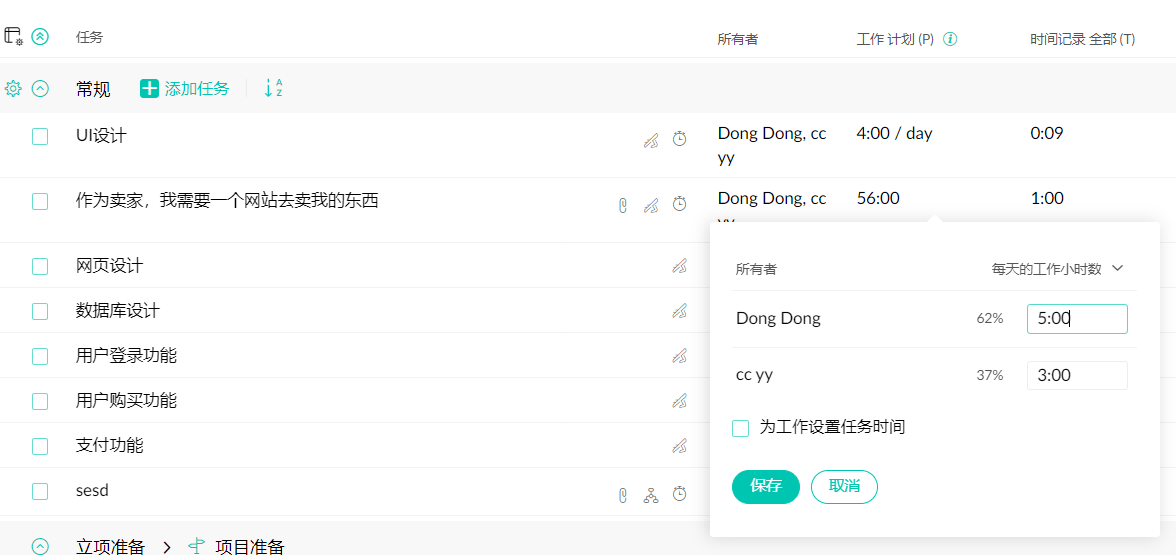1176x555 pixels.
Task: Click 添加任务 to add a task
Action: (185, 89)
